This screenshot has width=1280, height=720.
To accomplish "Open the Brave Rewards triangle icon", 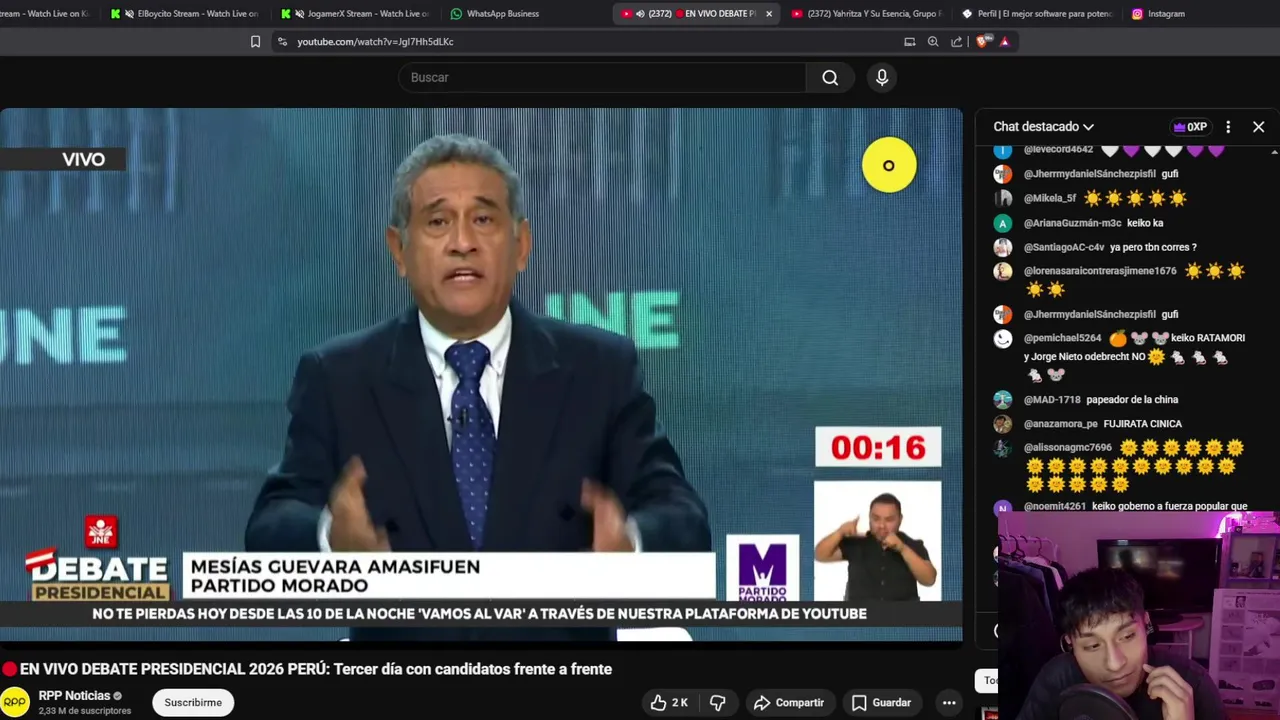I will 1004,41.
